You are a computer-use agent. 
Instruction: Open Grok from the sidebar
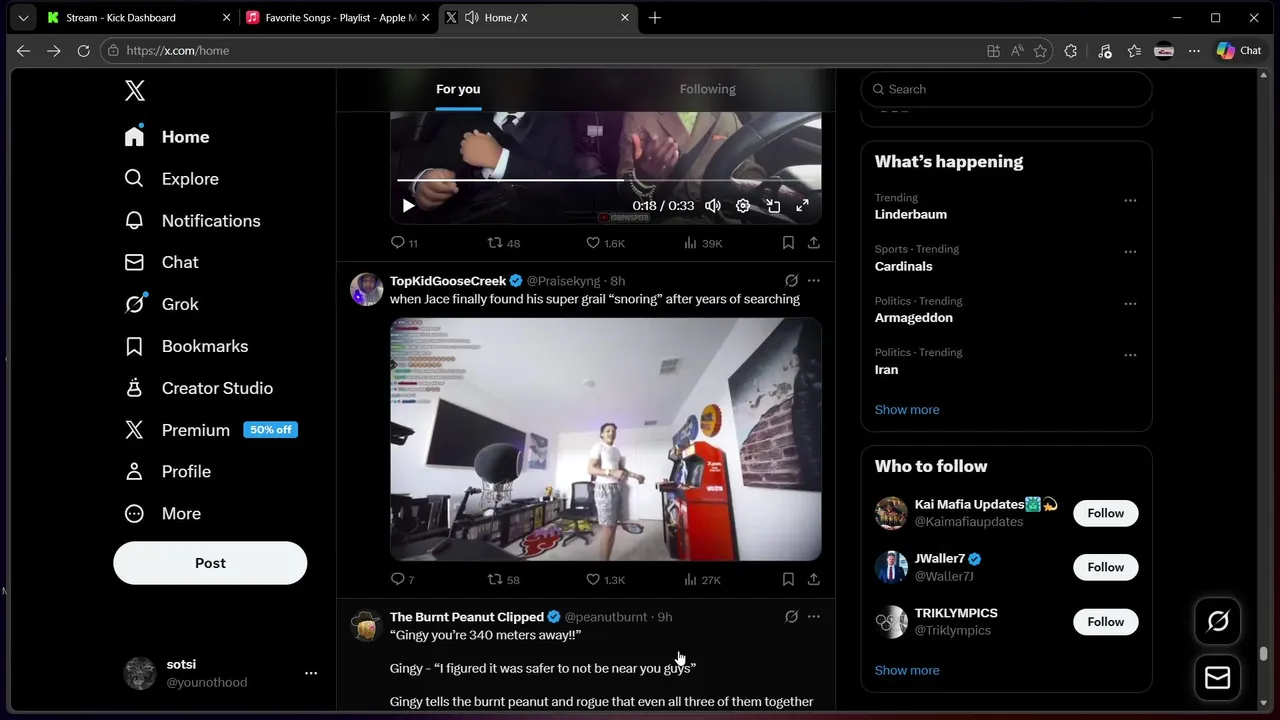tap(161, 304)
